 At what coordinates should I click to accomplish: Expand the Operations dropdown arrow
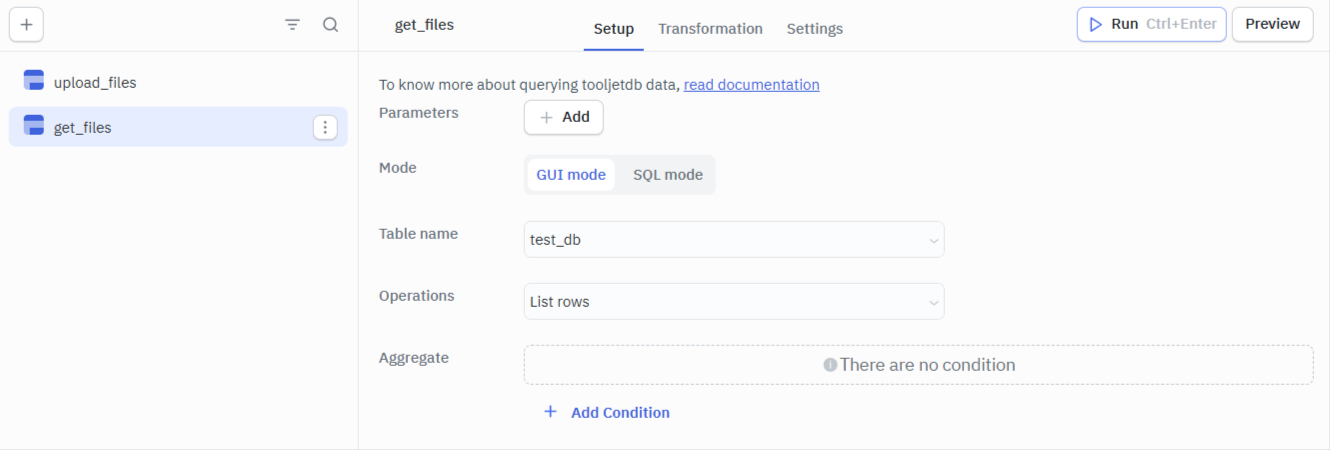click(x=933, y=302)
